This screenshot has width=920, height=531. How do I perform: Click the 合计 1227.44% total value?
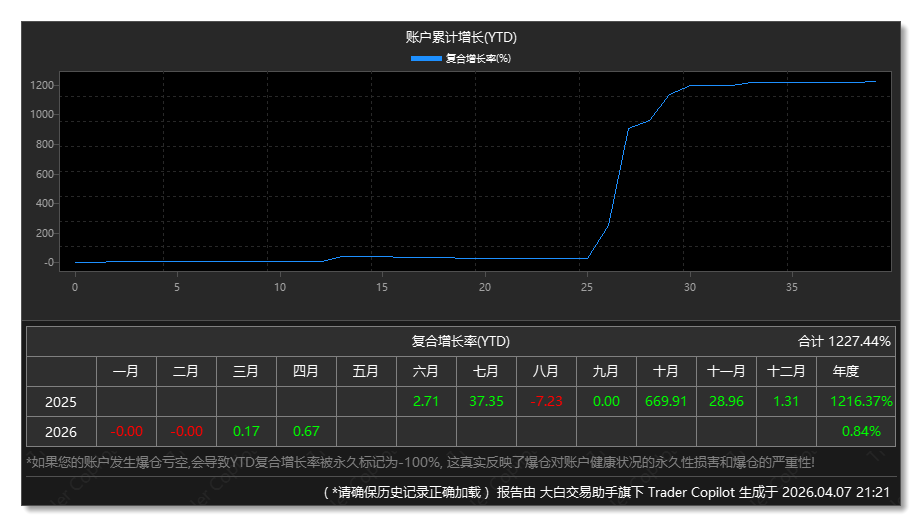844,341
